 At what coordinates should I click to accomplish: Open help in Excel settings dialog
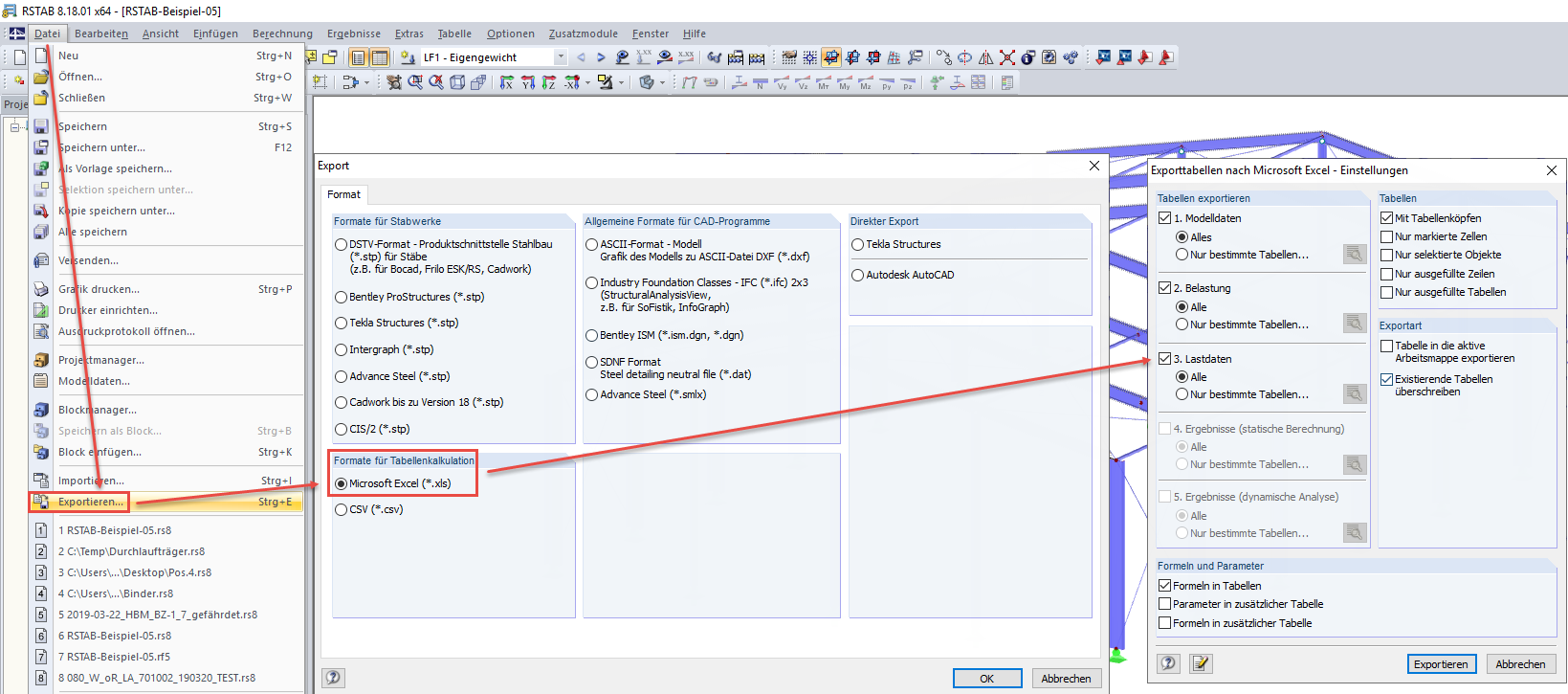[1169, 663]
